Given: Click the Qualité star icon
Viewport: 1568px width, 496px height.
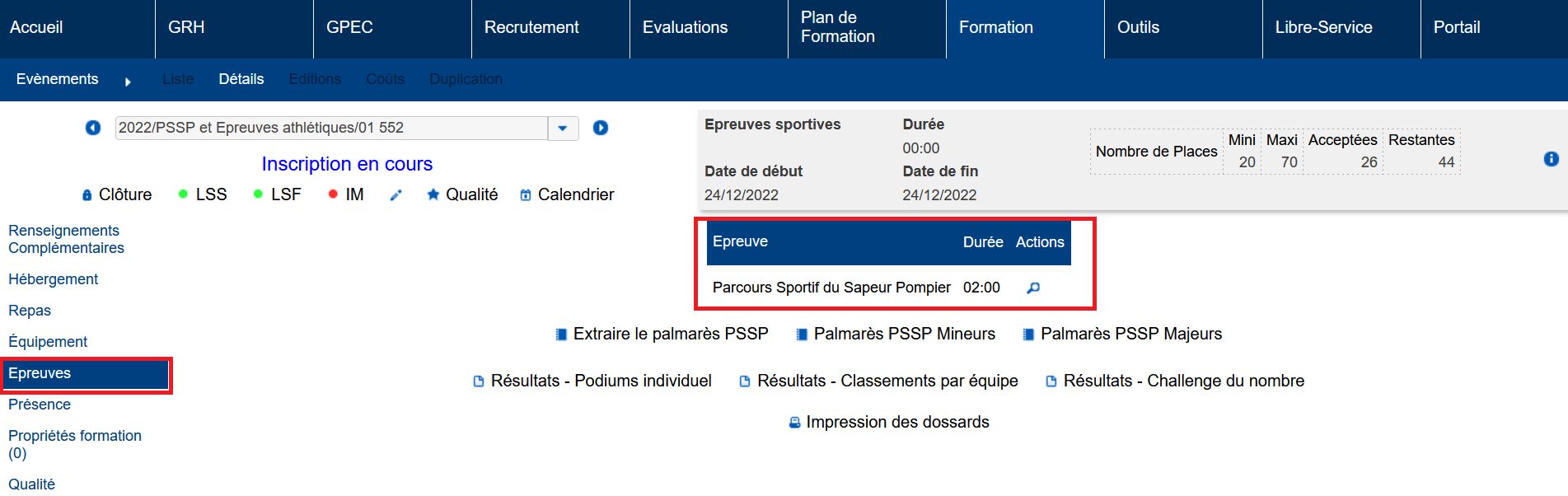Looking at the screenshot, I should point(433,194).
